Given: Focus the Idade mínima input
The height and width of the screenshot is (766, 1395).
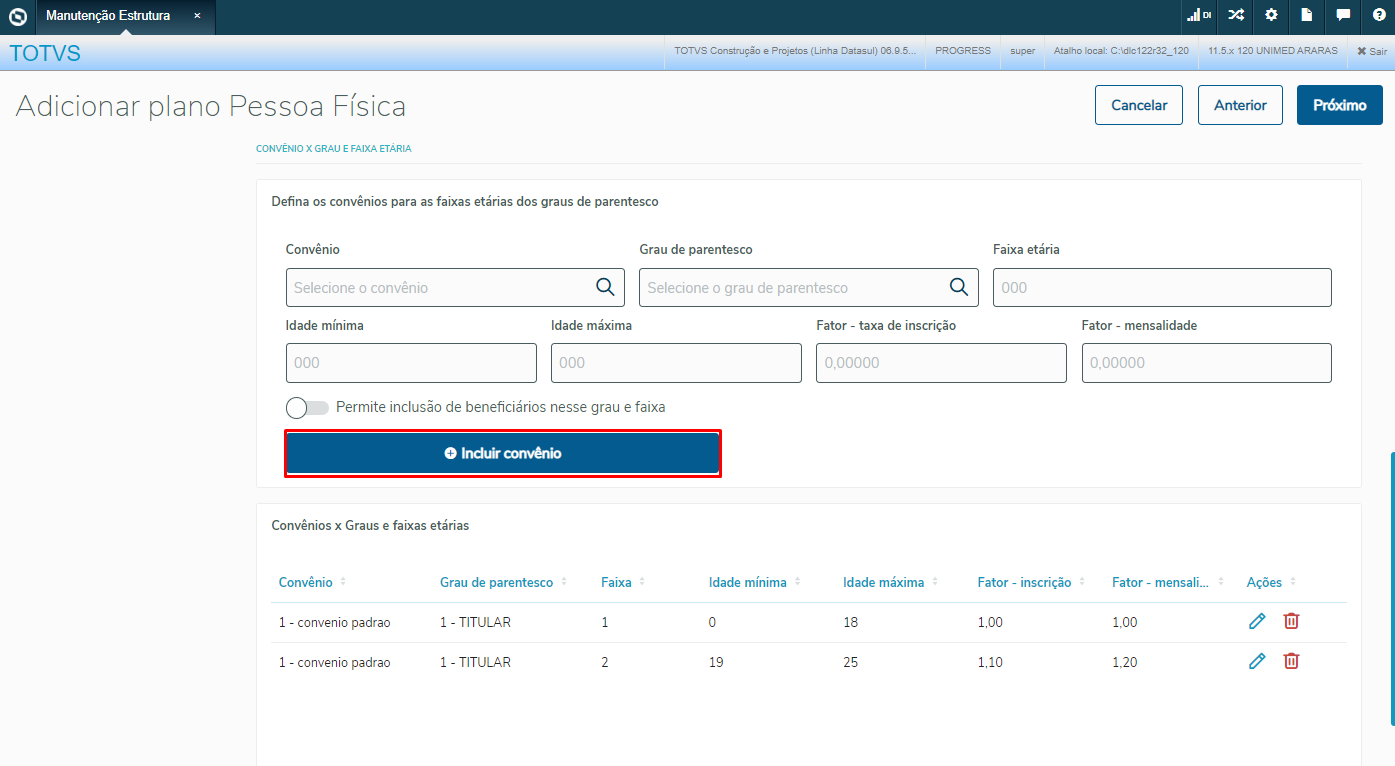Looking at the screenshot, I should pos(411,363).
